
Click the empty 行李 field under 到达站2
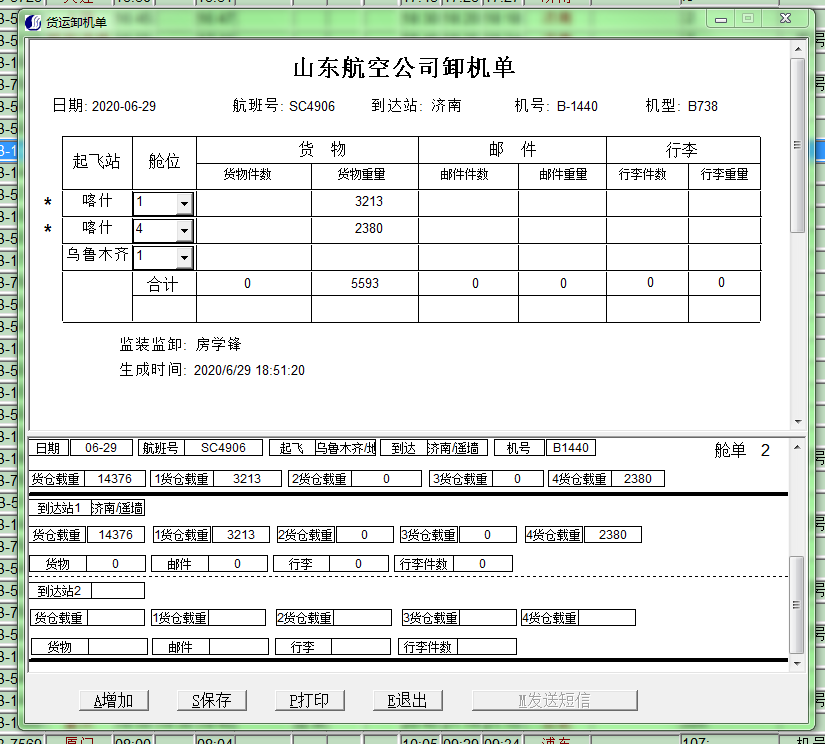(x=361, y=646)
